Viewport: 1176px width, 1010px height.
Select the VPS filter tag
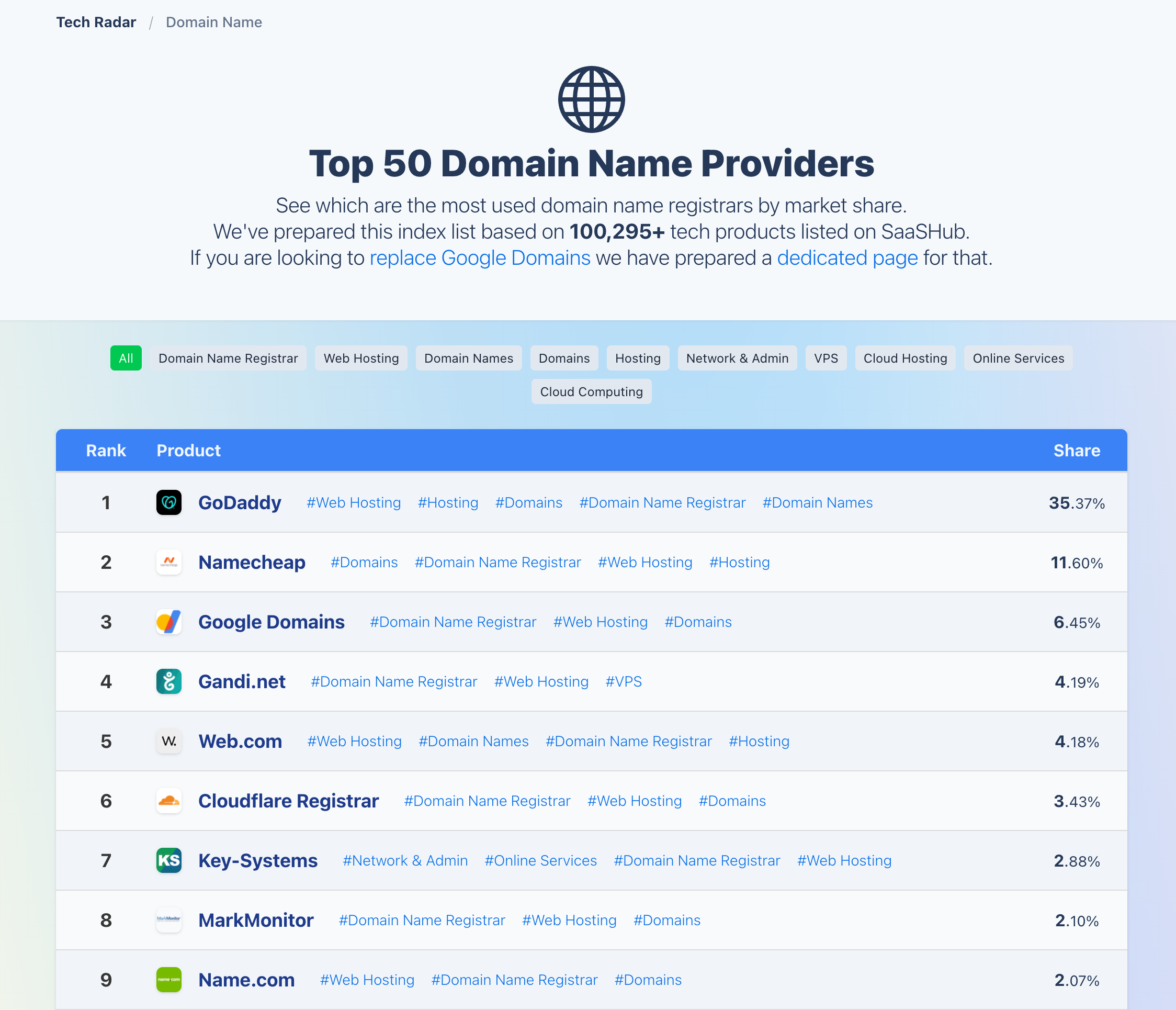point(826,358)
